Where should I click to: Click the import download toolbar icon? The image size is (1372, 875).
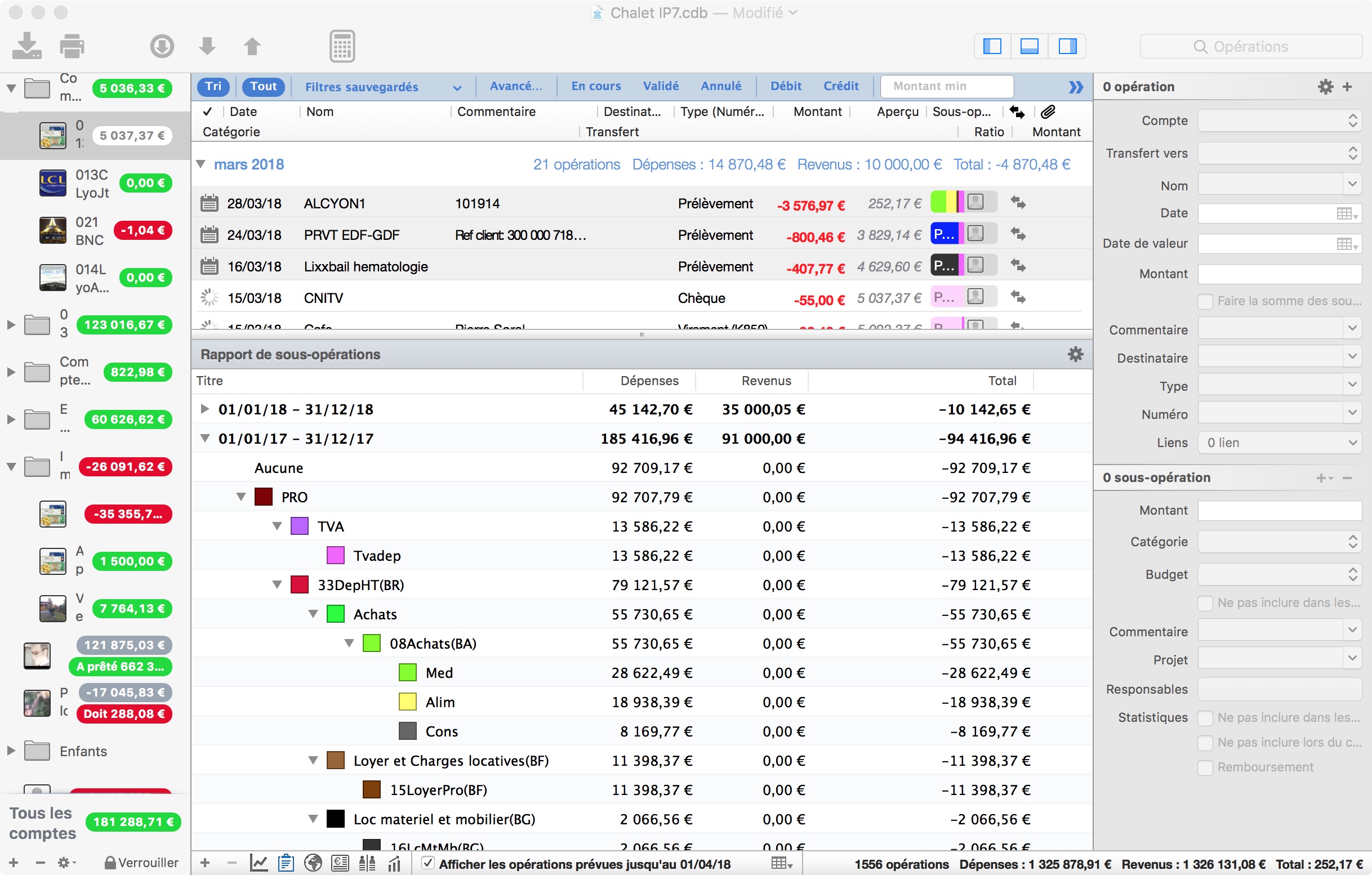point(26,46)
